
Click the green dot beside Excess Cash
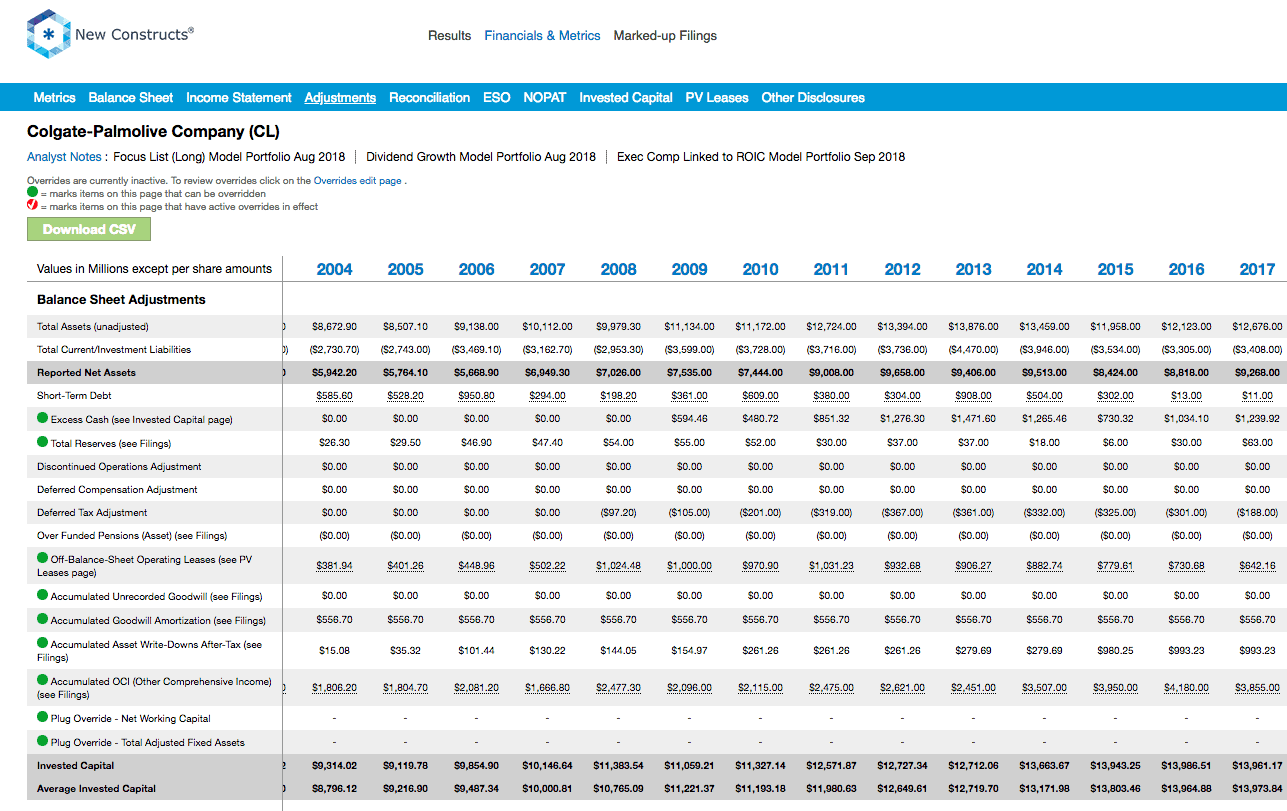43,418
